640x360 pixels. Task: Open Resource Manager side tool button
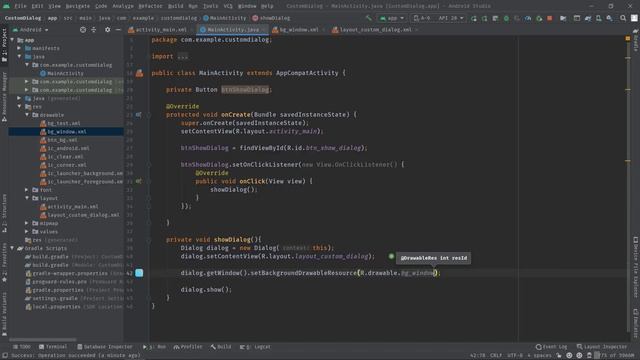(x=4, y=97)
